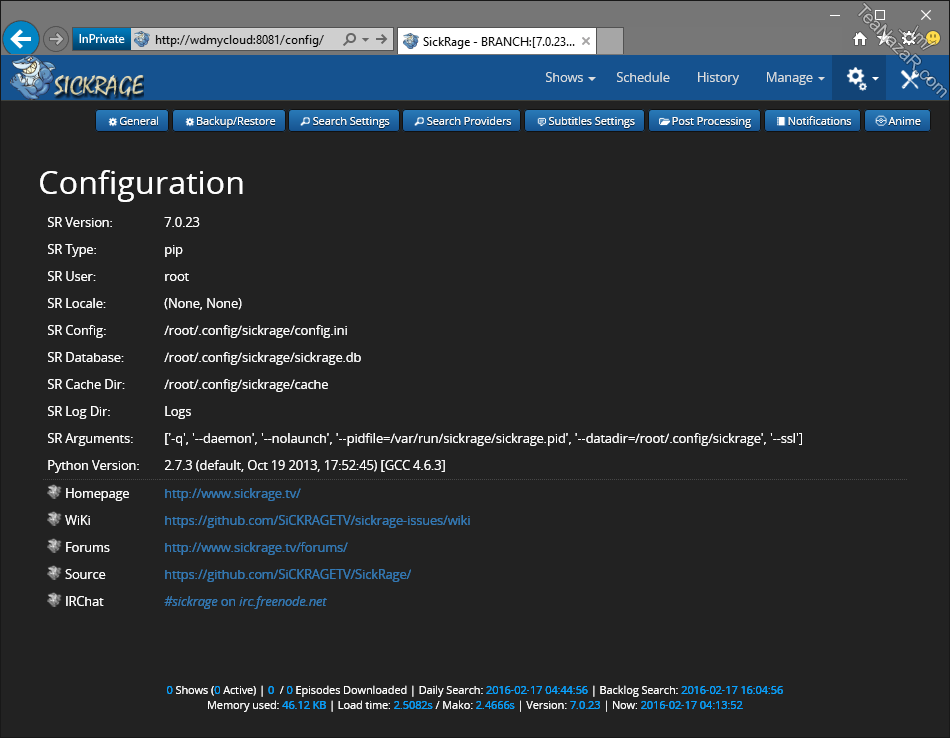Click the Homepage row icon
This screenshot has height=738, width=950.
(54, 493)
